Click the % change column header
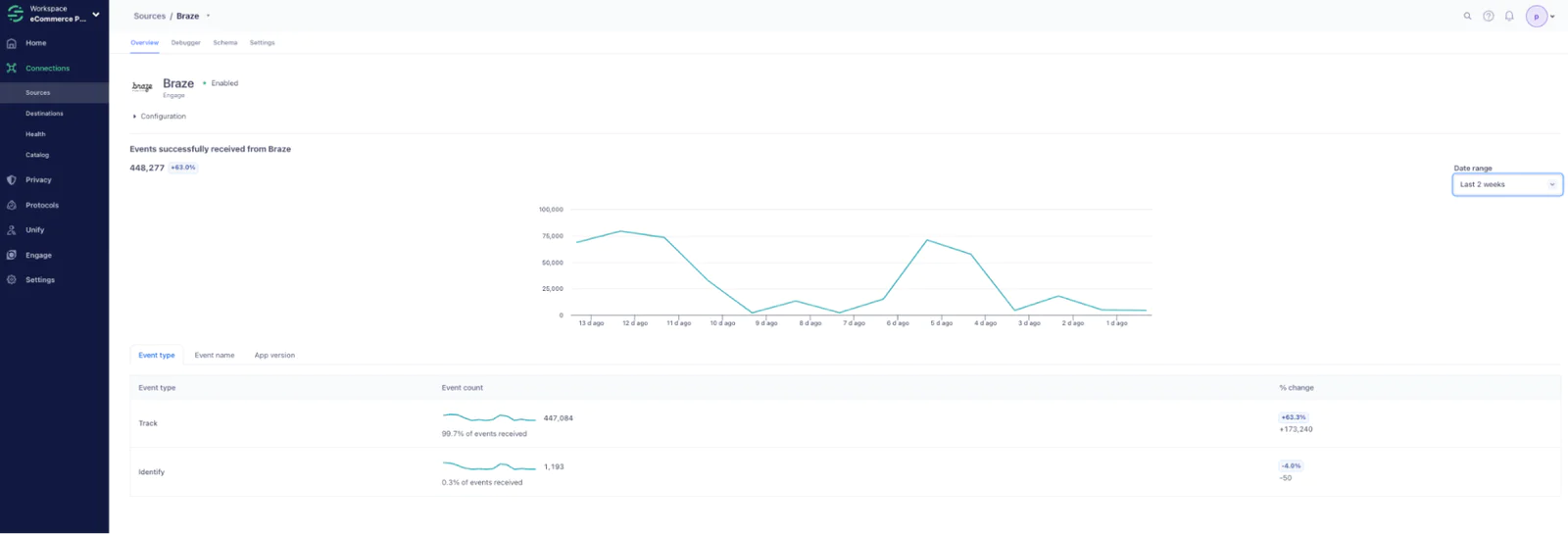This screenshot has width=1568, height=534. coord(1297,388)
